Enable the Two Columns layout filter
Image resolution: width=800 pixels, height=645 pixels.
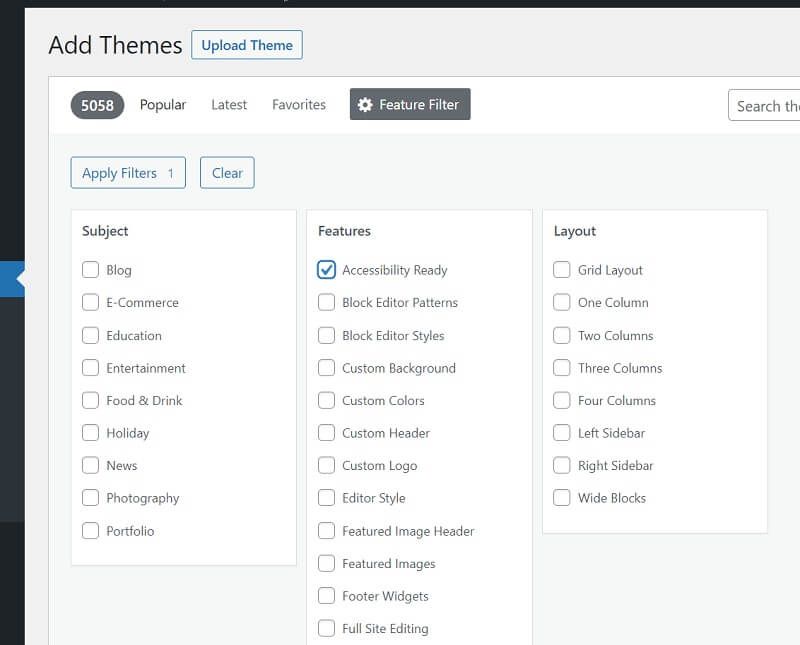[562, 335]
